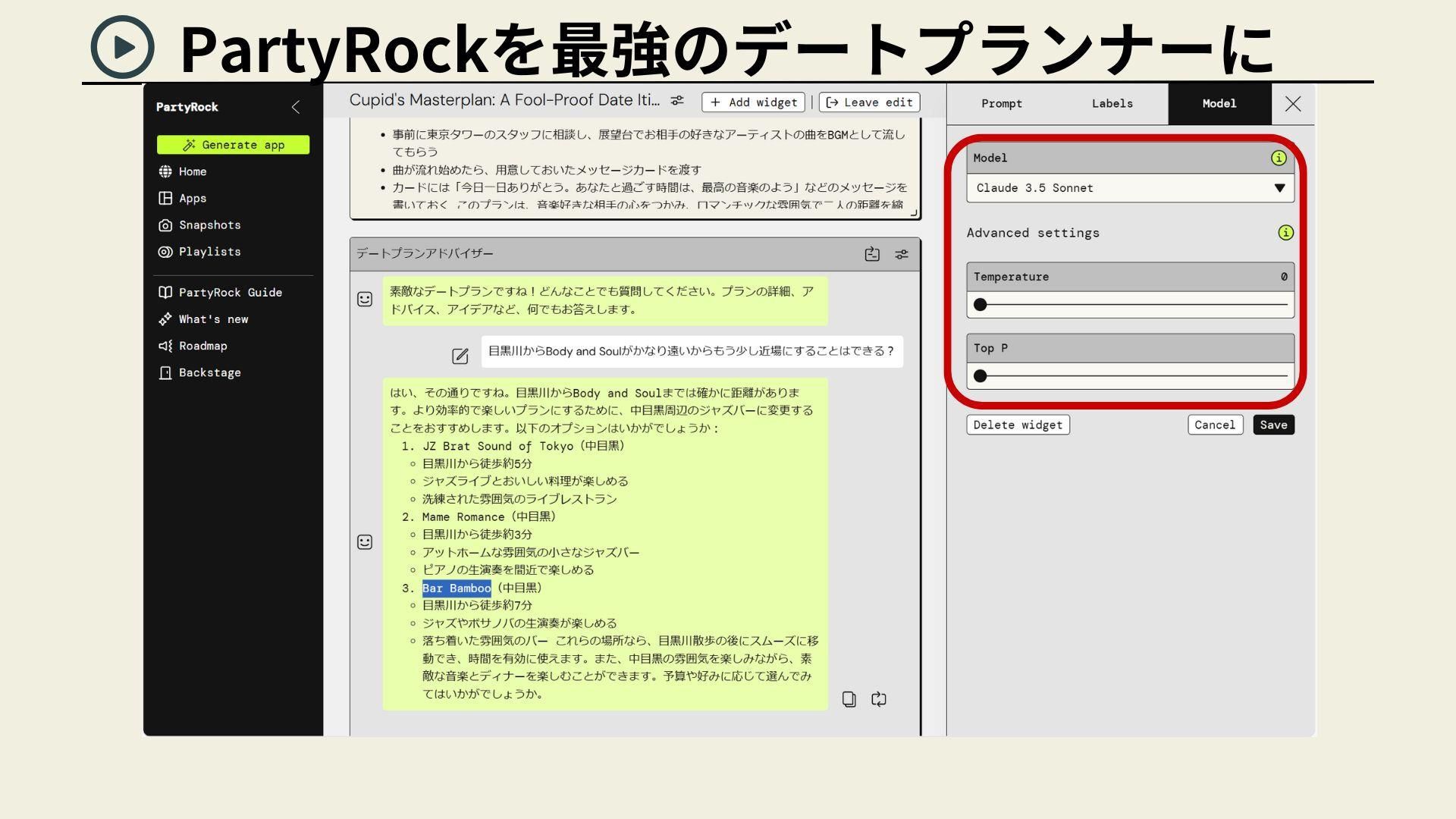Screen dimensions: 1456x819
Task: Click the edit pencil icon beside the user message
Action: pyautogui.click(x=460, y=356)
